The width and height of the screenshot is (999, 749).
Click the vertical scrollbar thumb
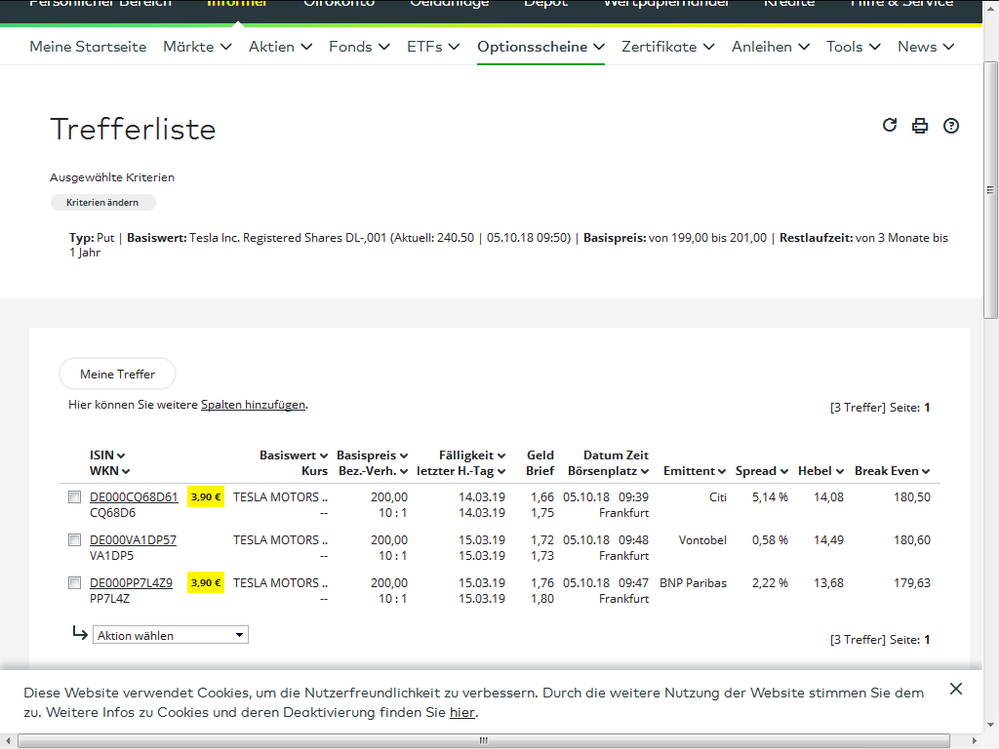tap(990, 190)
